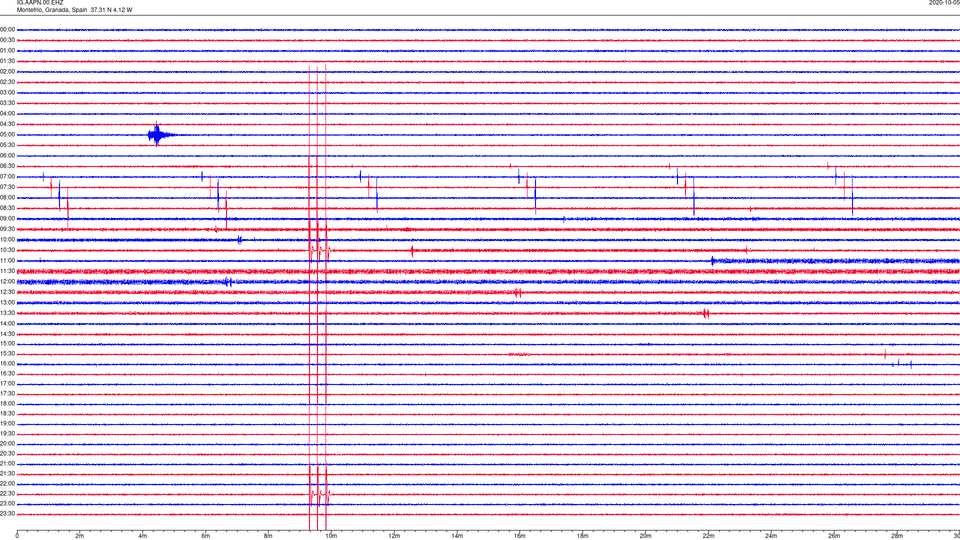Click the 26m tick label on minute axis

(834, 536)
